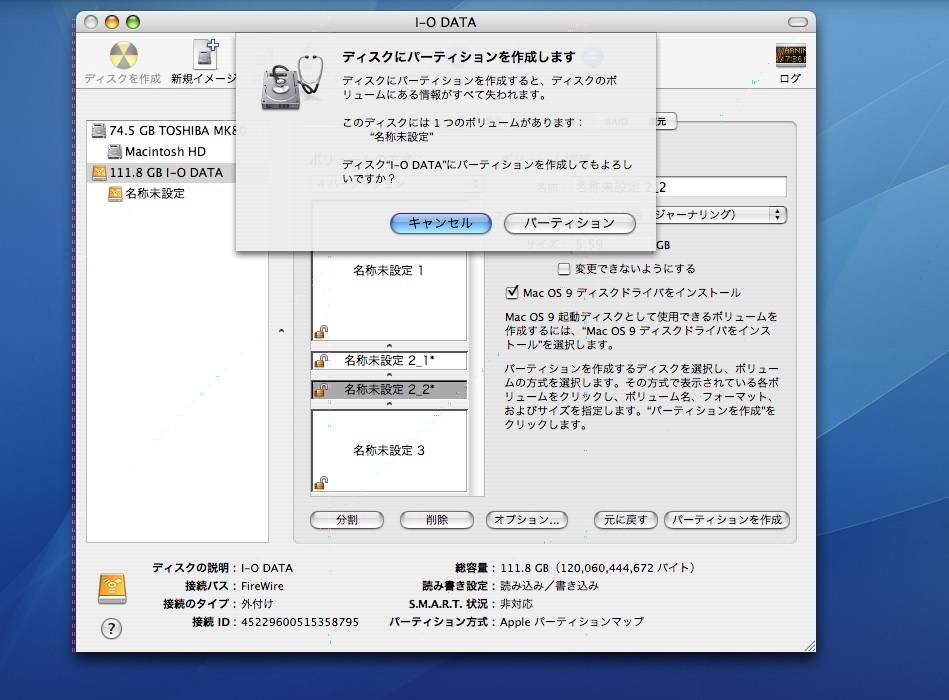This screenshot has width=949, height=700.
Task: Click the toolbar show/hide pill button in title bar
Action: [x=798, y=22]
